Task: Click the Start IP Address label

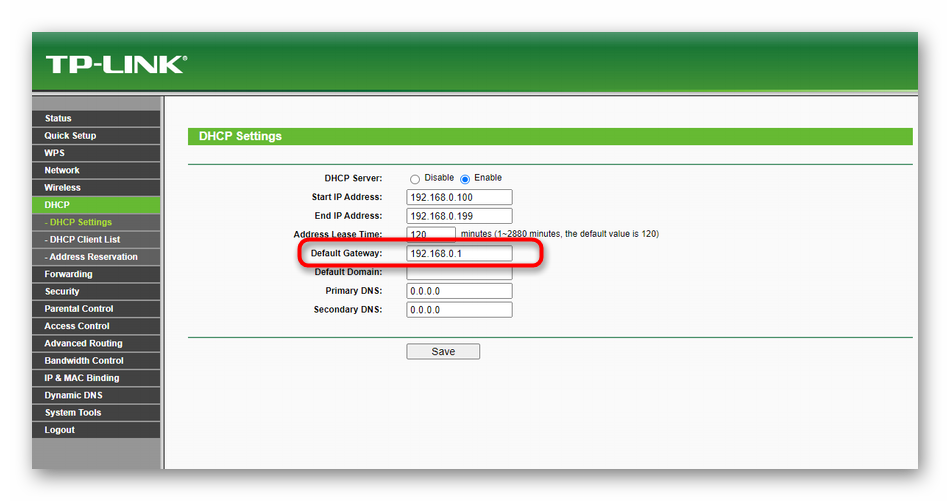Action: click(x=347, y=197)
